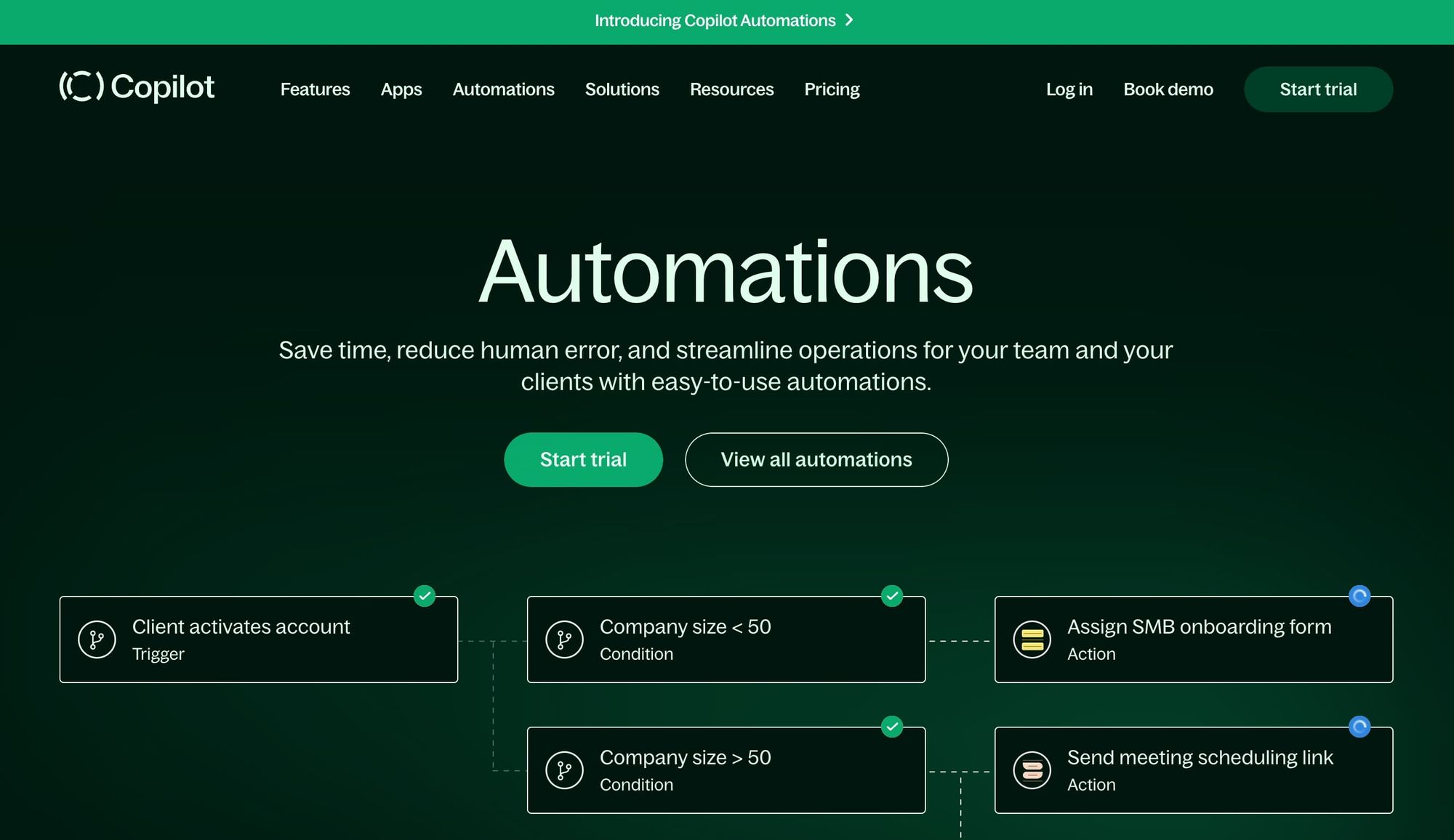Click the View all automations button
1454x840 pixels.
tap(816, 459)
